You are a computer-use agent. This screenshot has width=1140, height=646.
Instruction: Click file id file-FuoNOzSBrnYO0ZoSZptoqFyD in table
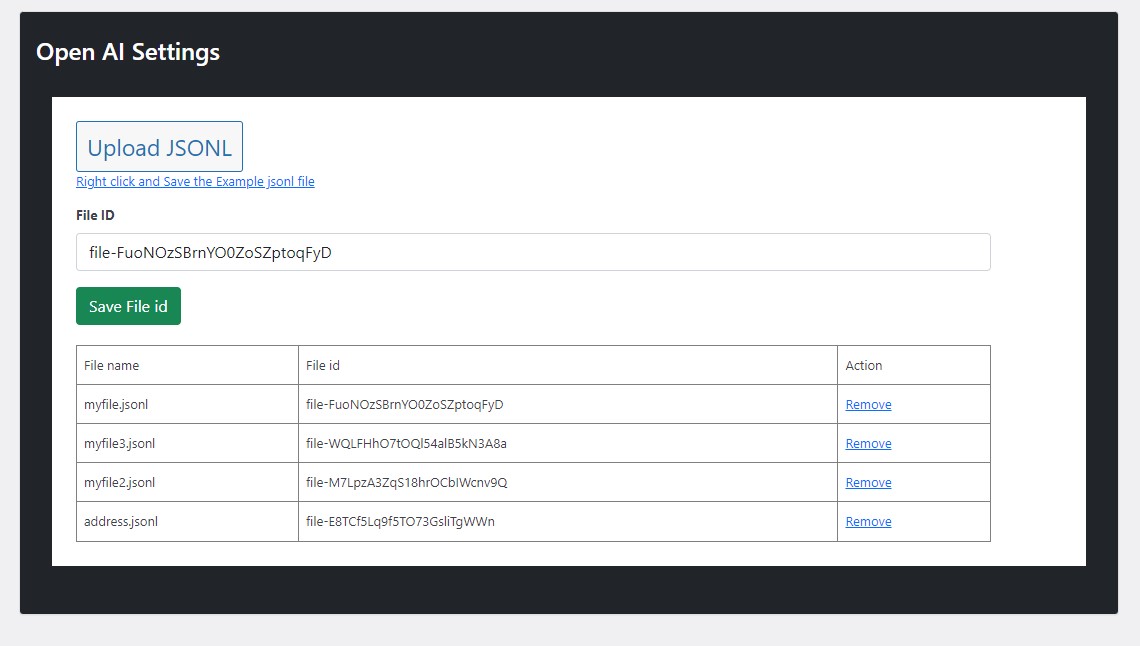pyautogui.click(x=404, y=405)
